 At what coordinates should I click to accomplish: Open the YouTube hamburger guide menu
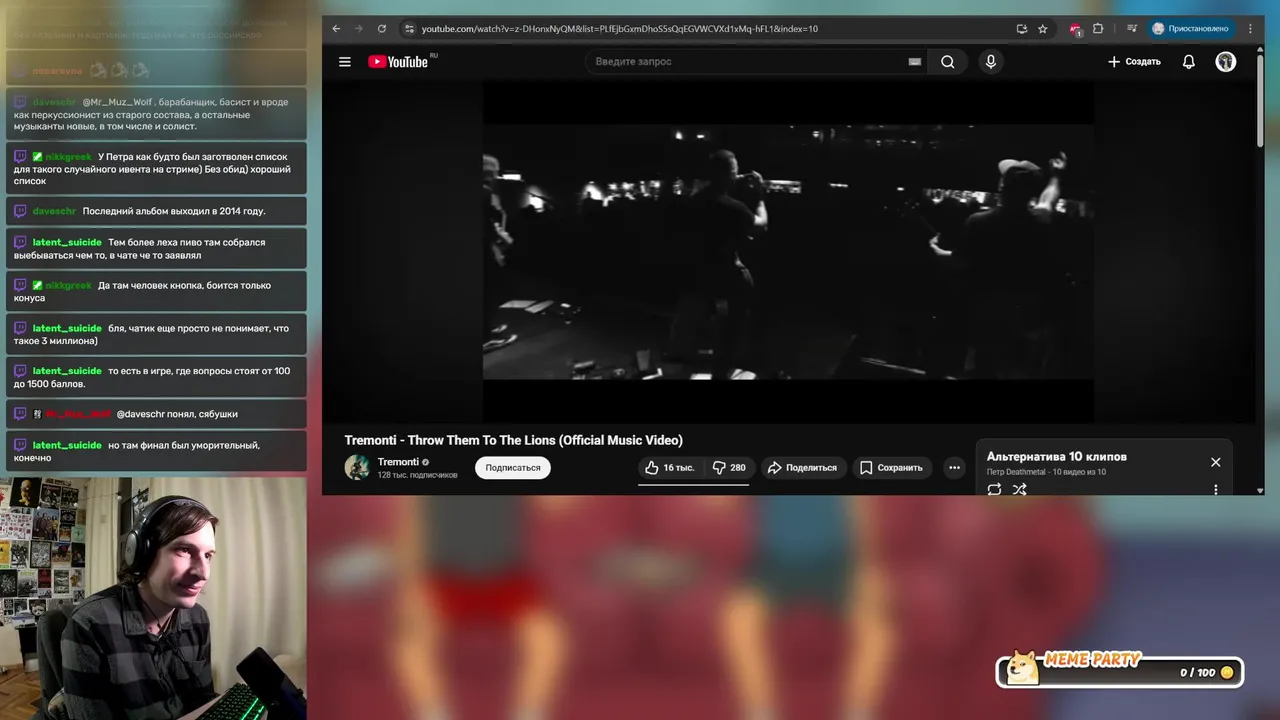tap(345, 62)
